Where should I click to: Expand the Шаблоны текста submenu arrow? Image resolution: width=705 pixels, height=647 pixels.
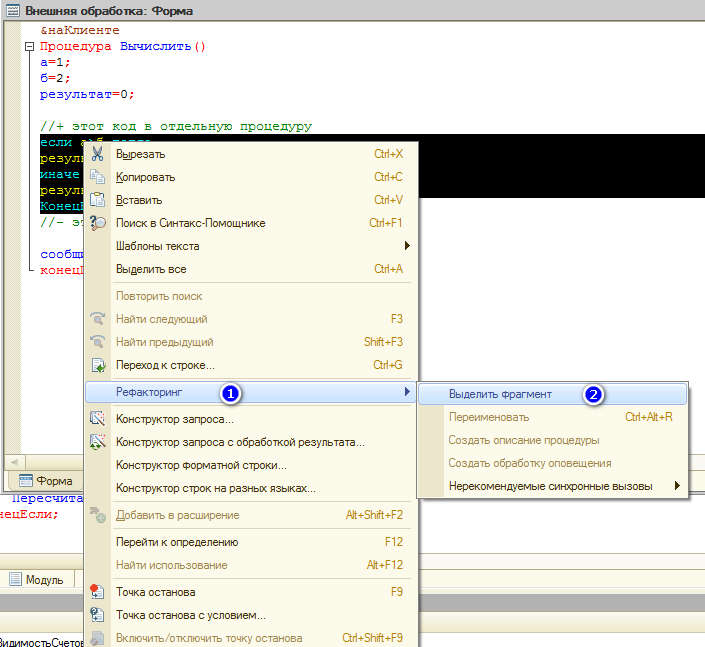click(406, 246)
